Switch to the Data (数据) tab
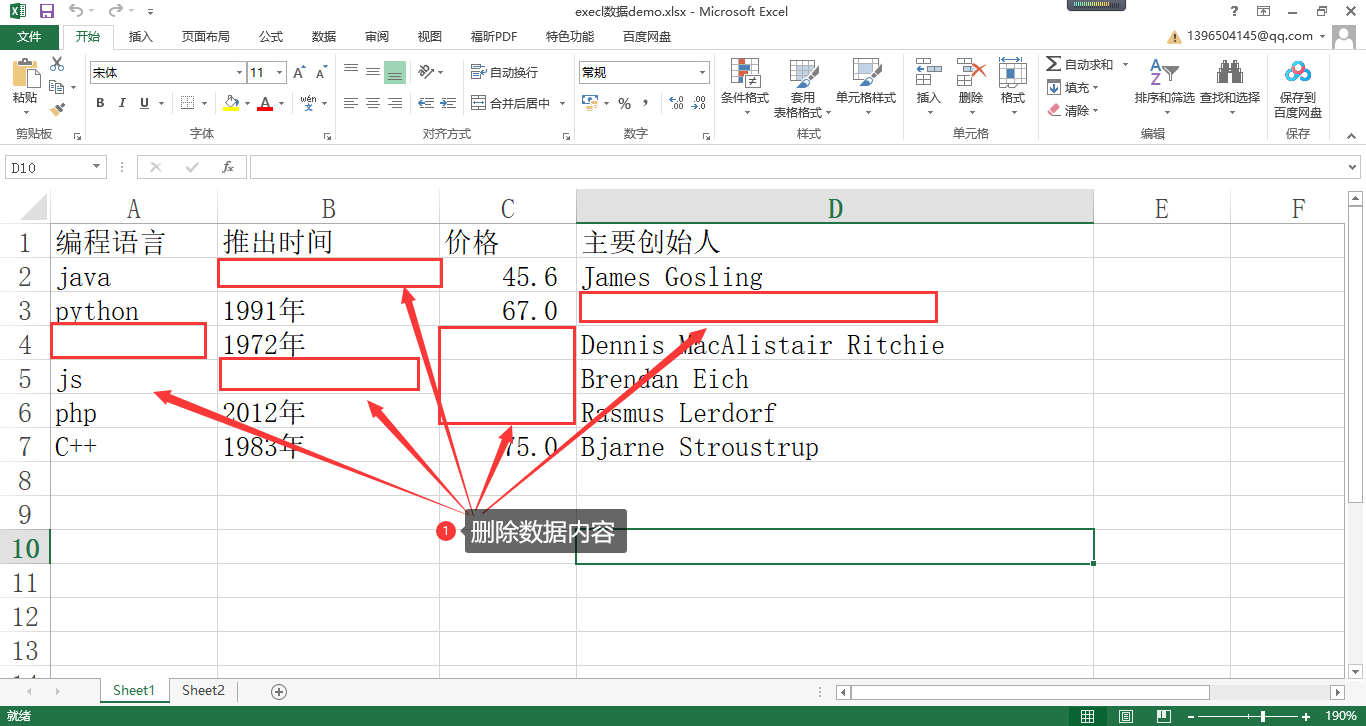This screenshot has height=726, width=1366. (324, 36)
